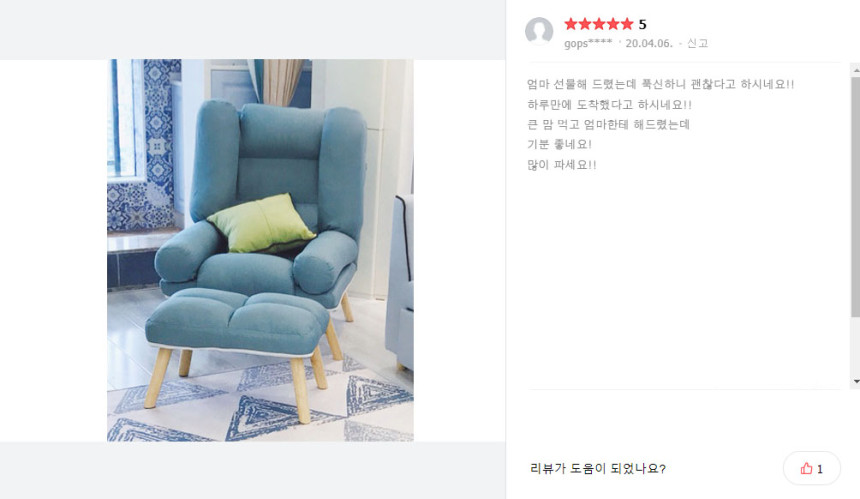The width and height of the screenshot is (860, 499).
Task: Click the like count number 1
Action: click(820, 469)
